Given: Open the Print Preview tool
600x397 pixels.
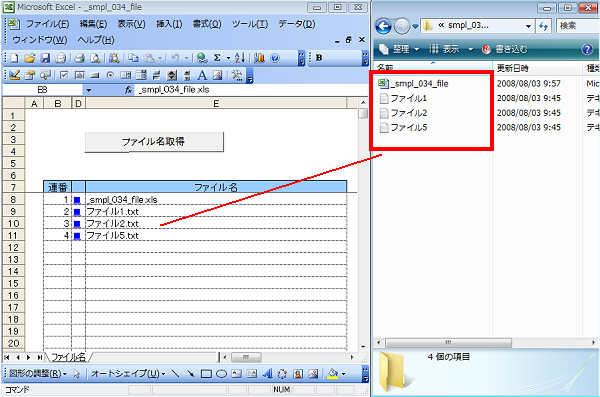Looking at the screenshot, I should (95, 58).
